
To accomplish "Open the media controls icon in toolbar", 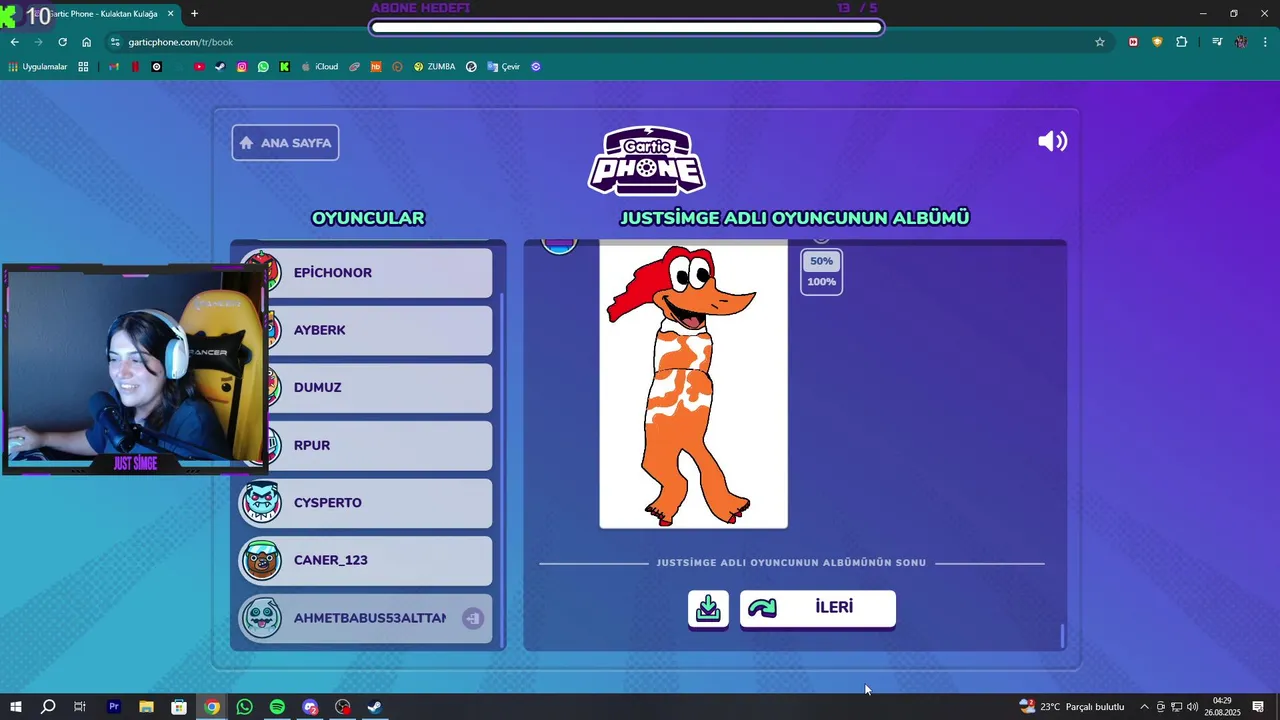I will (1217, 42).
